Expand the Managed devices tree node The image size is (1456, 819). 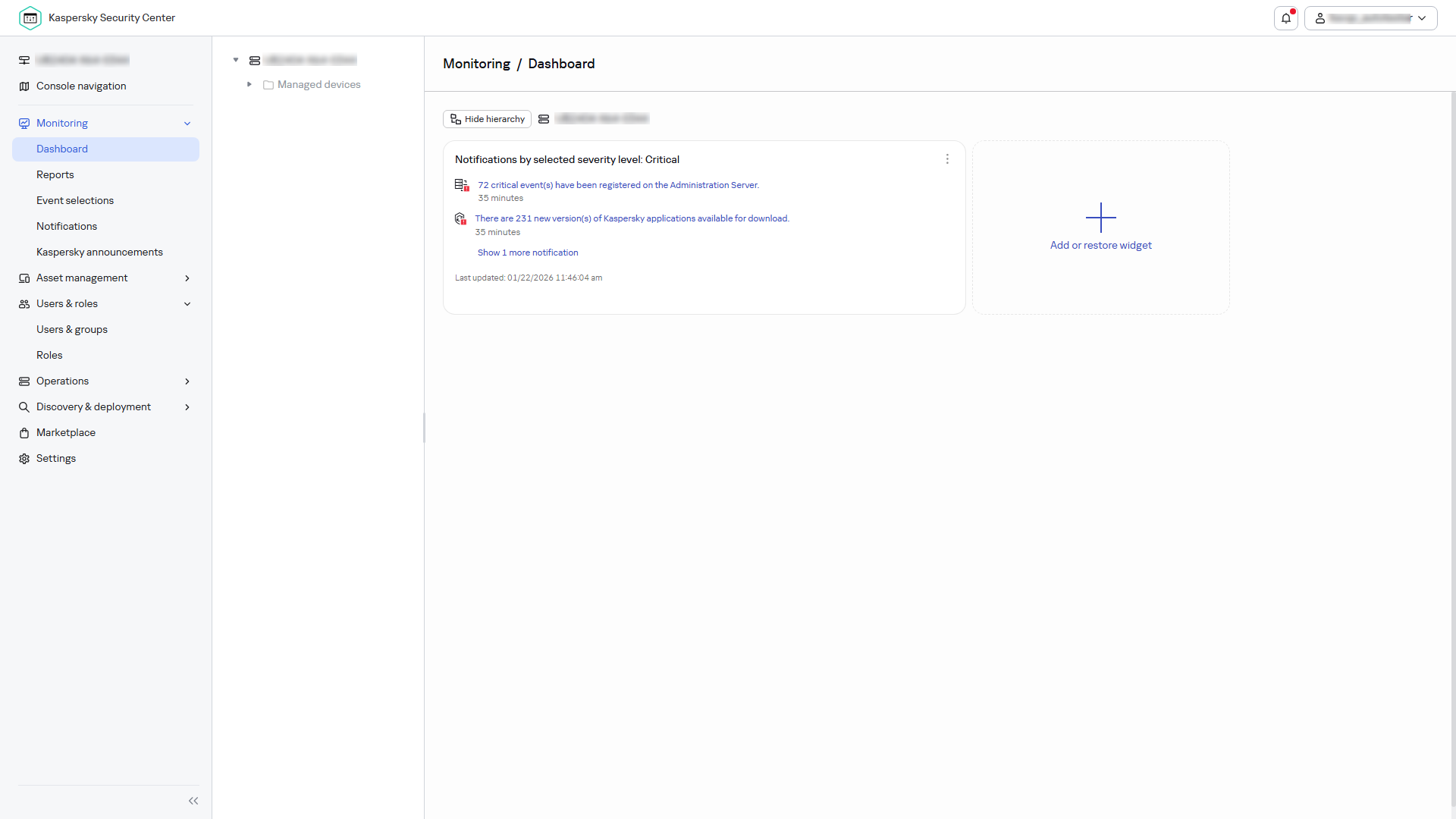click(x=249, y=85)
